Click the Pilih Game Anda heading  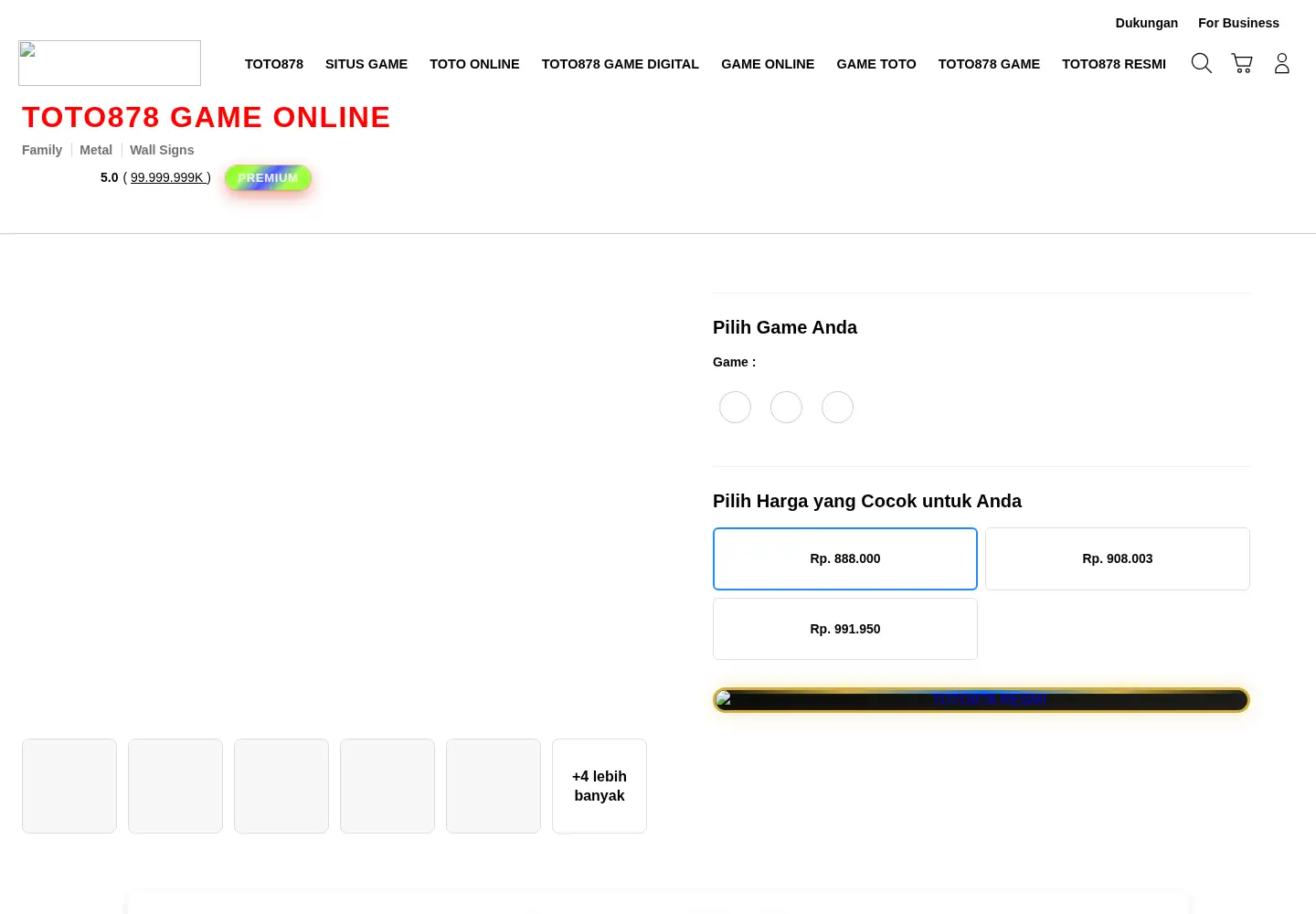coord(785,327)
